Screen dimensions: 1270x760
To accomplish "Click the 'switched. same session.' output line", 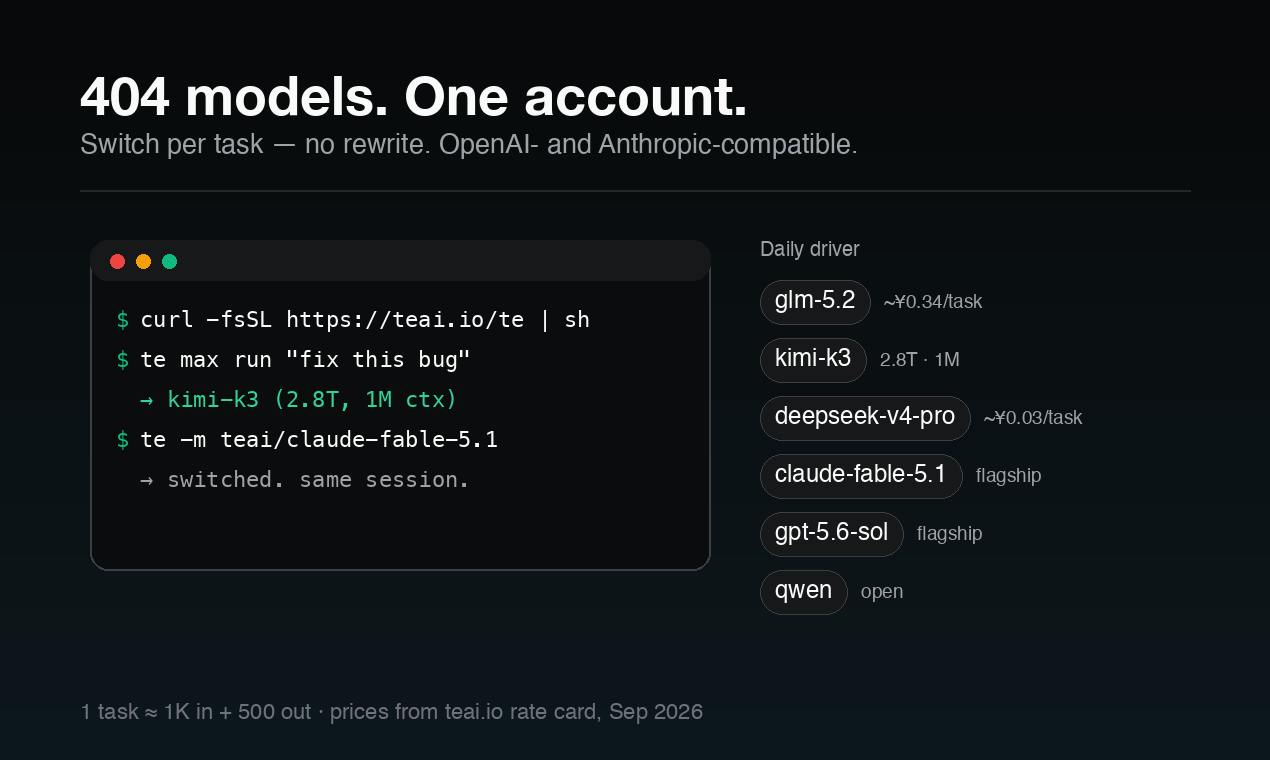I will (305, 480).
